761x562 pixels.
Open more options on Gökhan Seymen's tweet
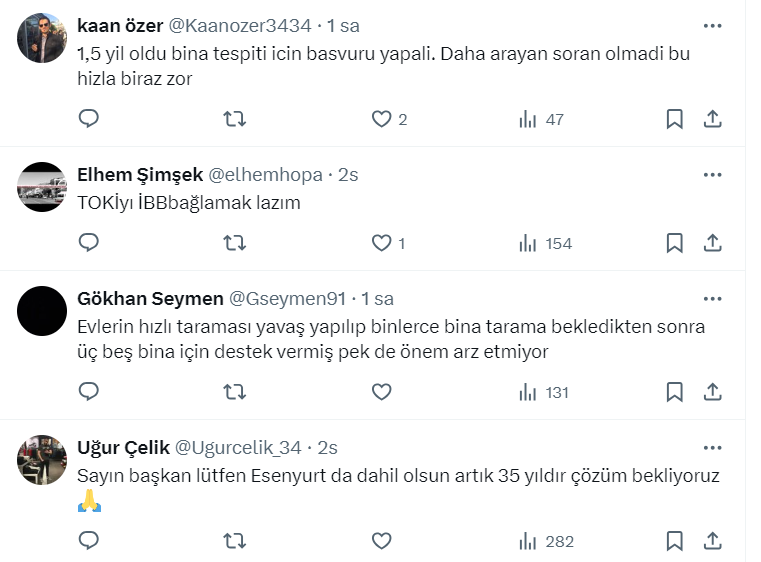coord(712,298)
